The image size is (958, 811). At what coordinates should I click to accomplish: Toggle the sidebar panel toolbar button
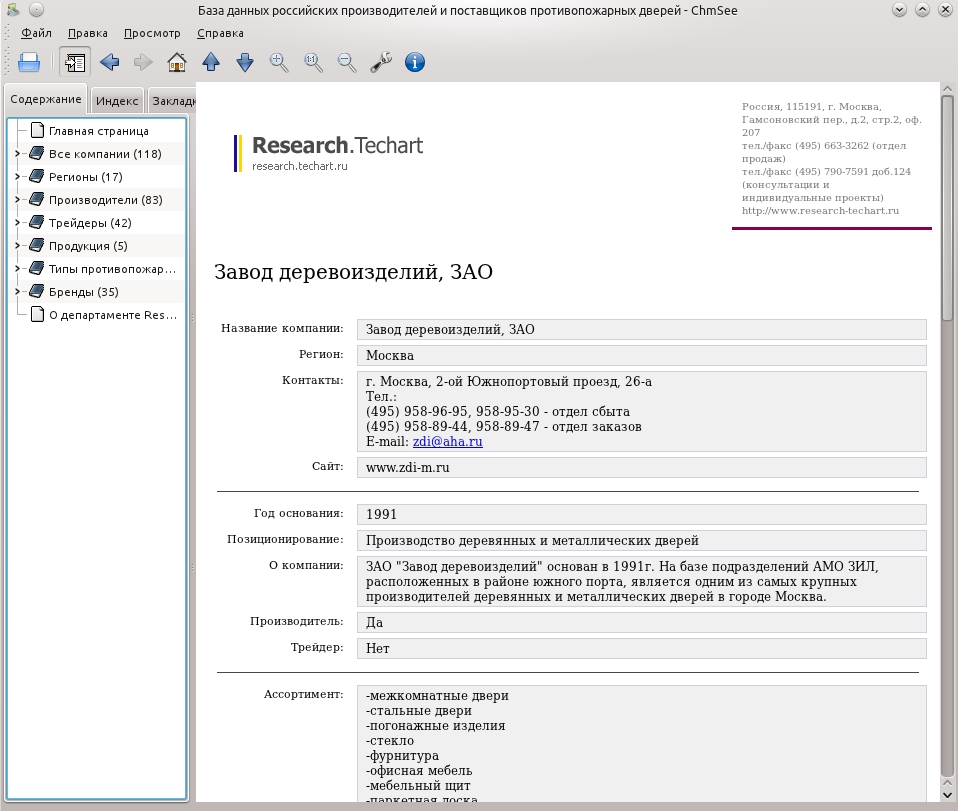(75, 62)
